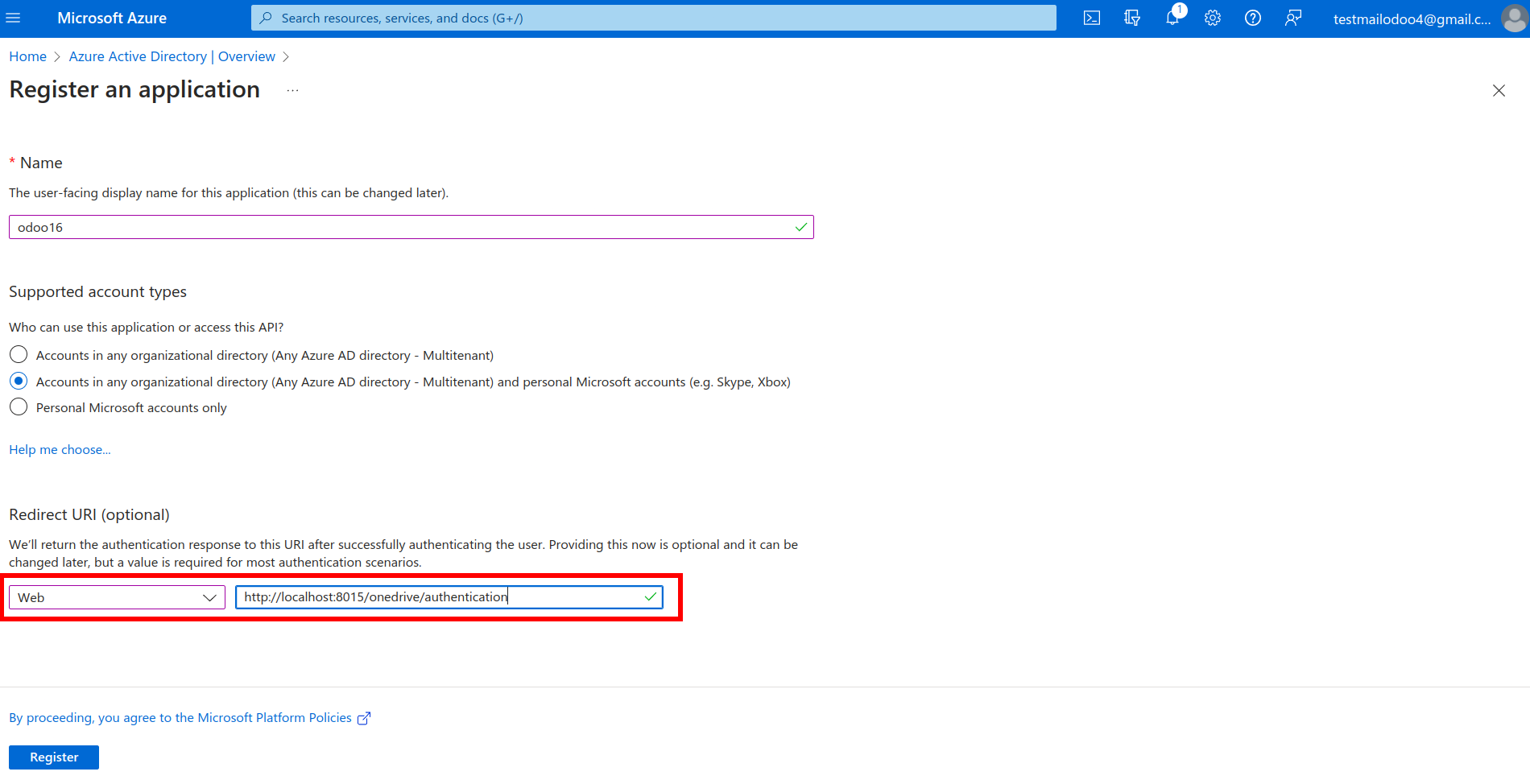Open the Feedback icon
Viewport: 1530px width, 784px height.
(x=1293, y=18)
